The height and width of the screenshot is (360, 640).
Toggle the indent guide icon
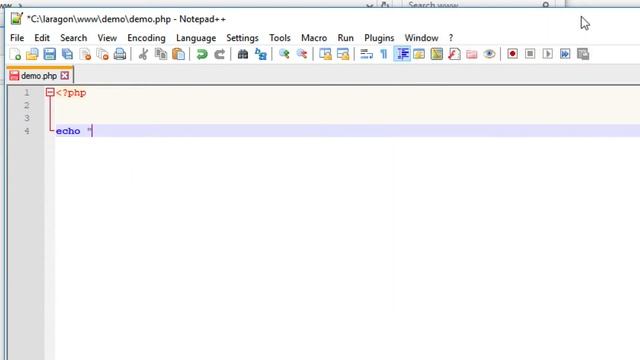click(x=402, y=54)
